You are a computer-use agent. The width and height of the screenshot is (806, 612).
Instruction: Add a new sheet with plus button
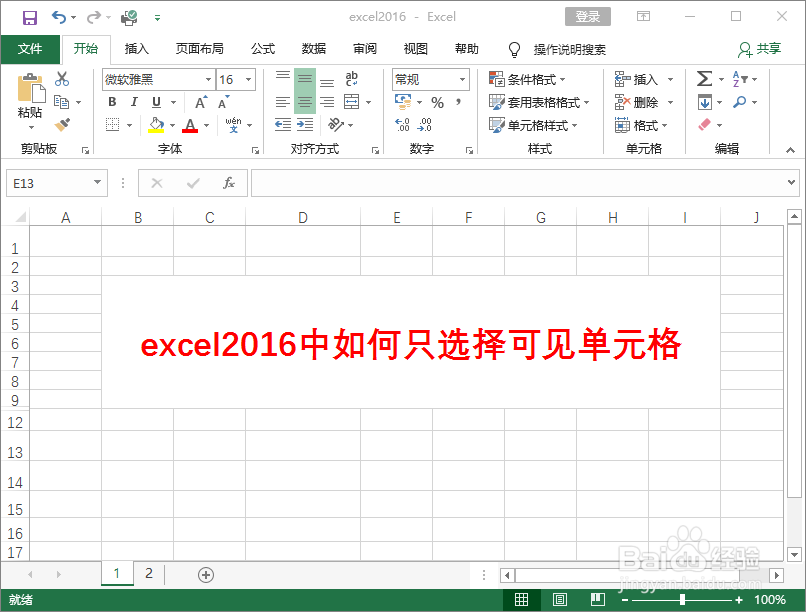[x=206, y=574]
